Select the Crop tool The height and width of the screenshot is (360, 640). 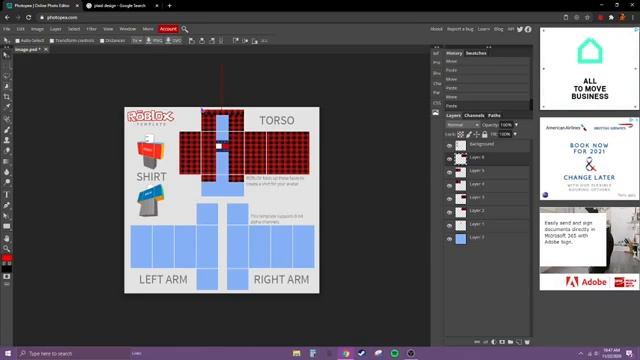7,97
